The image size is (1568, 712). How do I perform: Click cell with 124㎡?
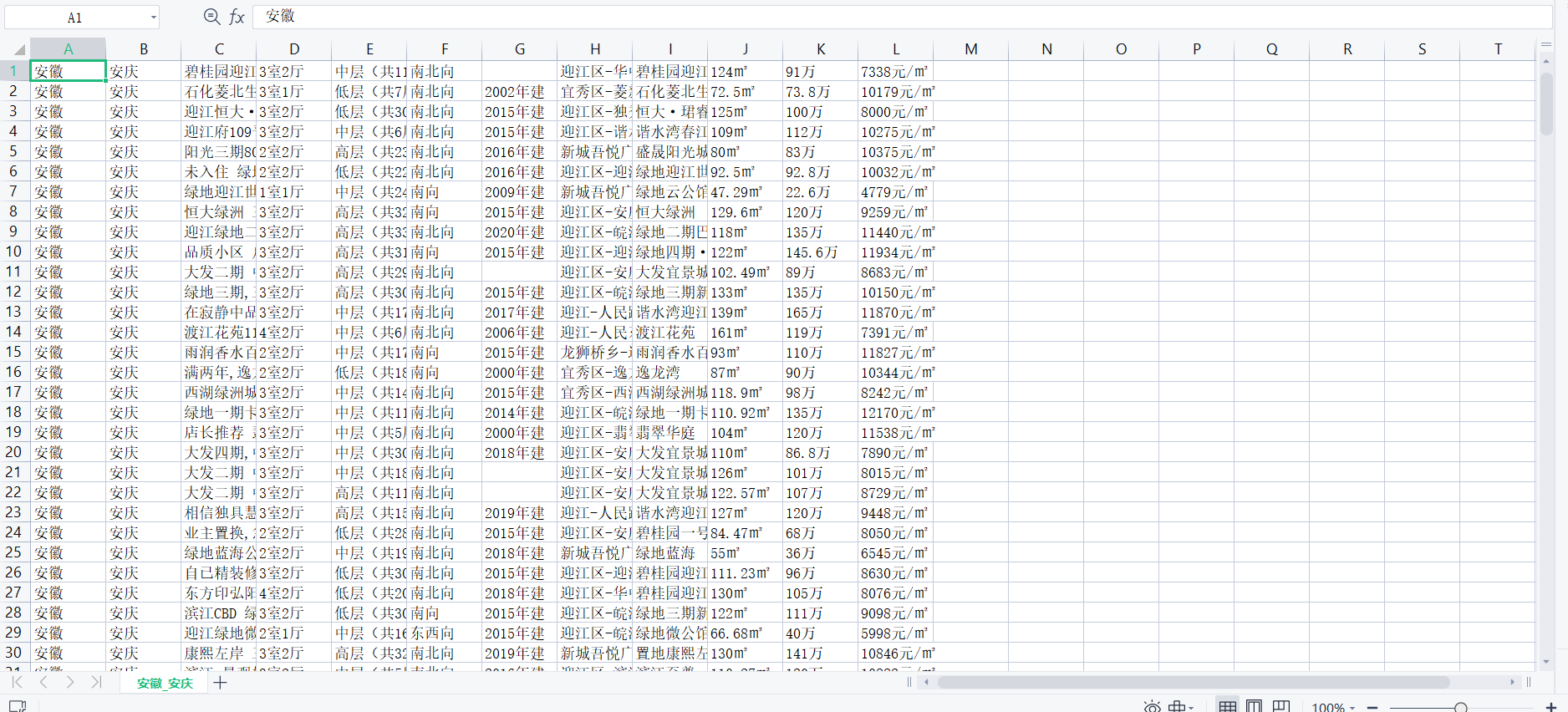746,71
